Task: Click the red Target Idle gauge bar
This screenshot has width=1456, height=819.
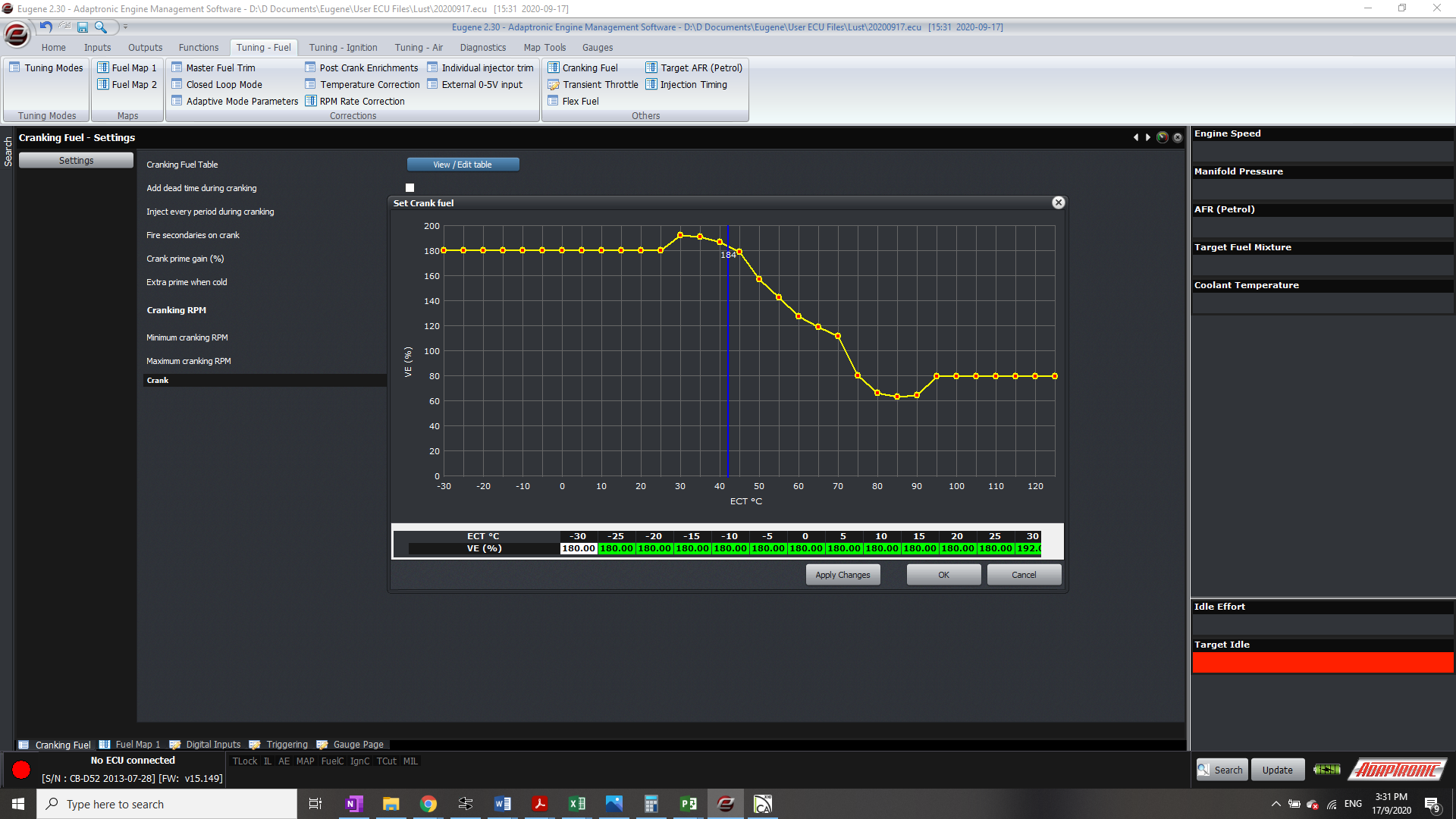Action: click(x=1323, y=663)
